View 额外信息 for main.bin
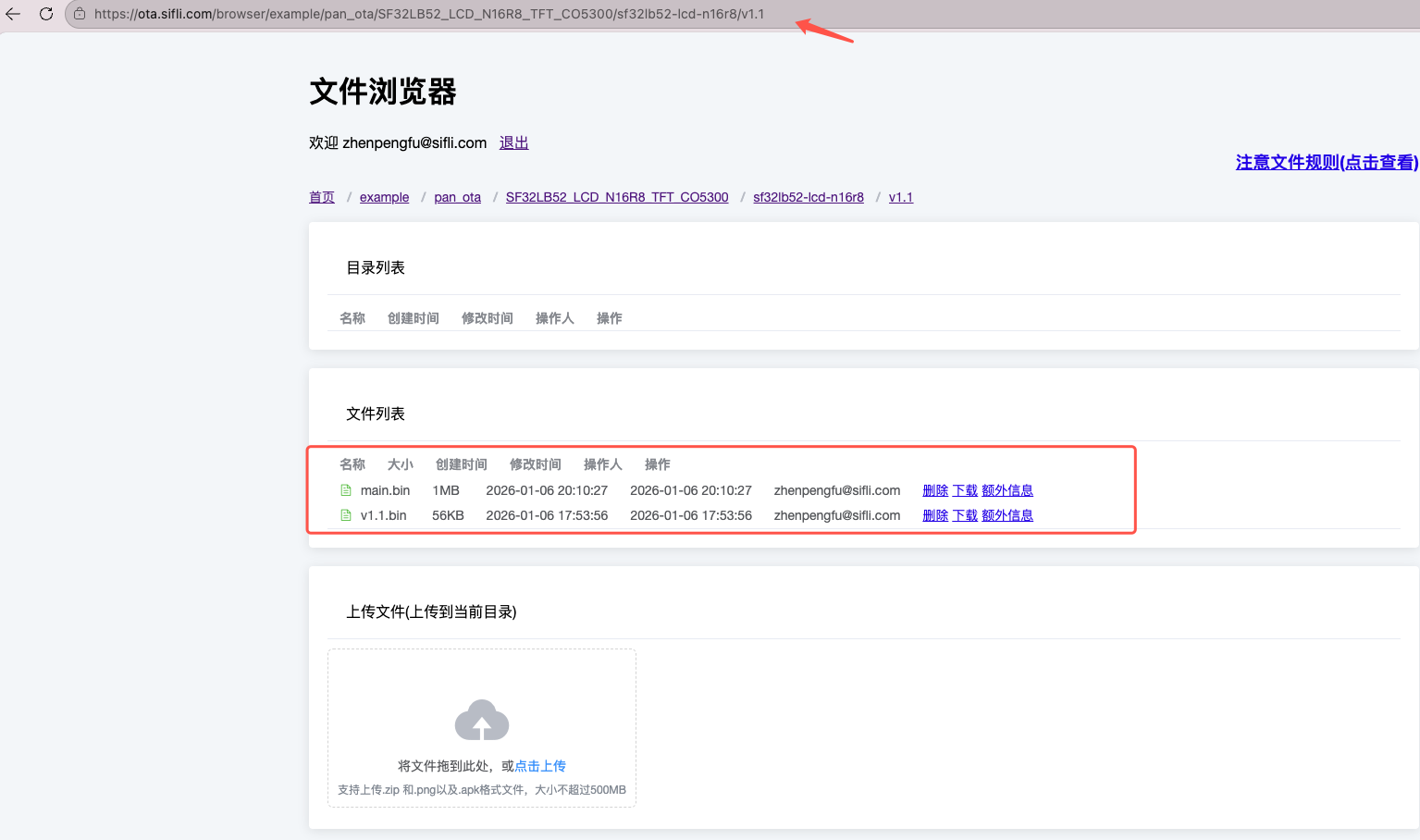The width and height of the screenshot is (1420, 840). 1007,490
